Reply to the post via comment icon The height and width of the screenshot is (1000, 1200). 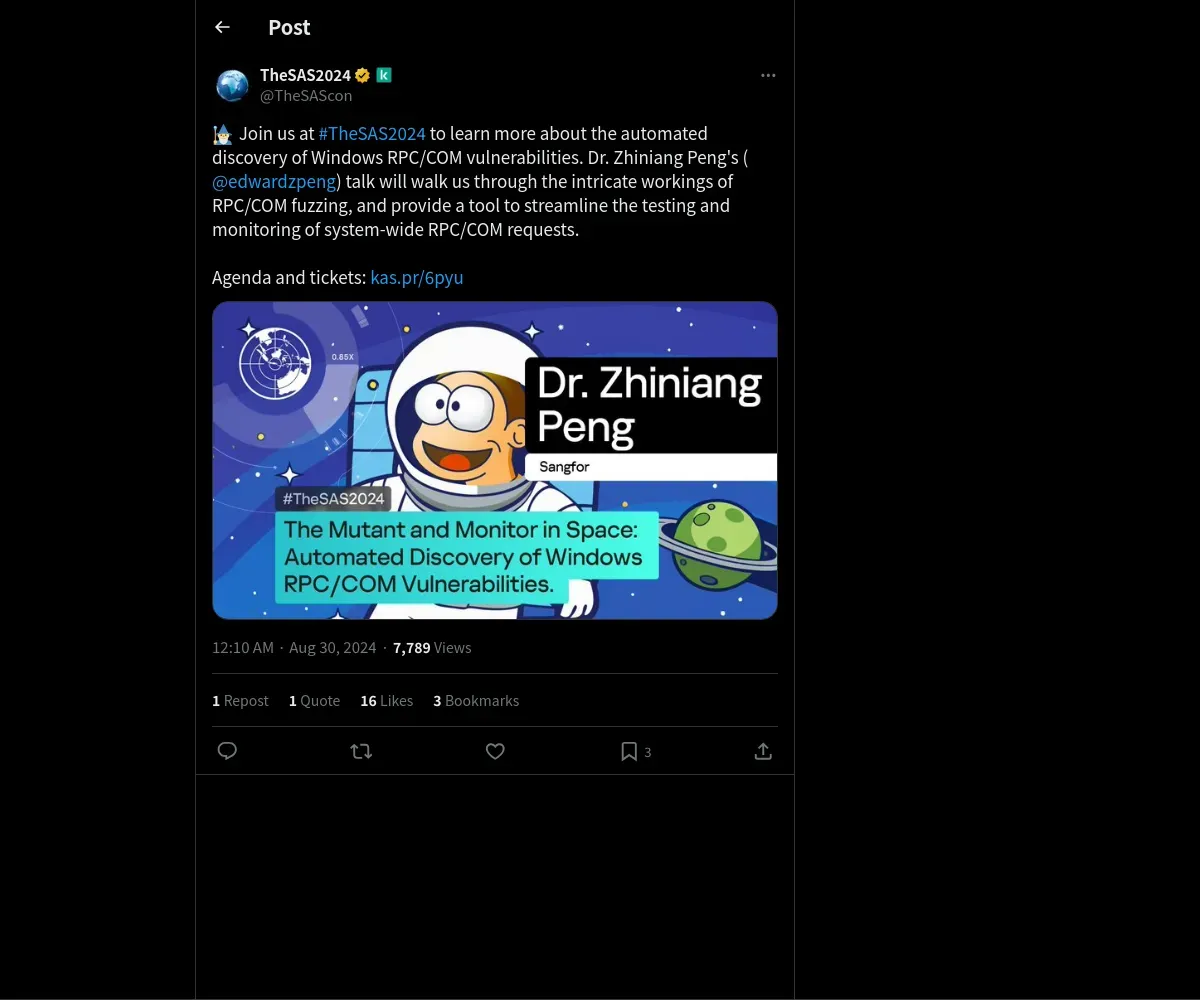227,751
